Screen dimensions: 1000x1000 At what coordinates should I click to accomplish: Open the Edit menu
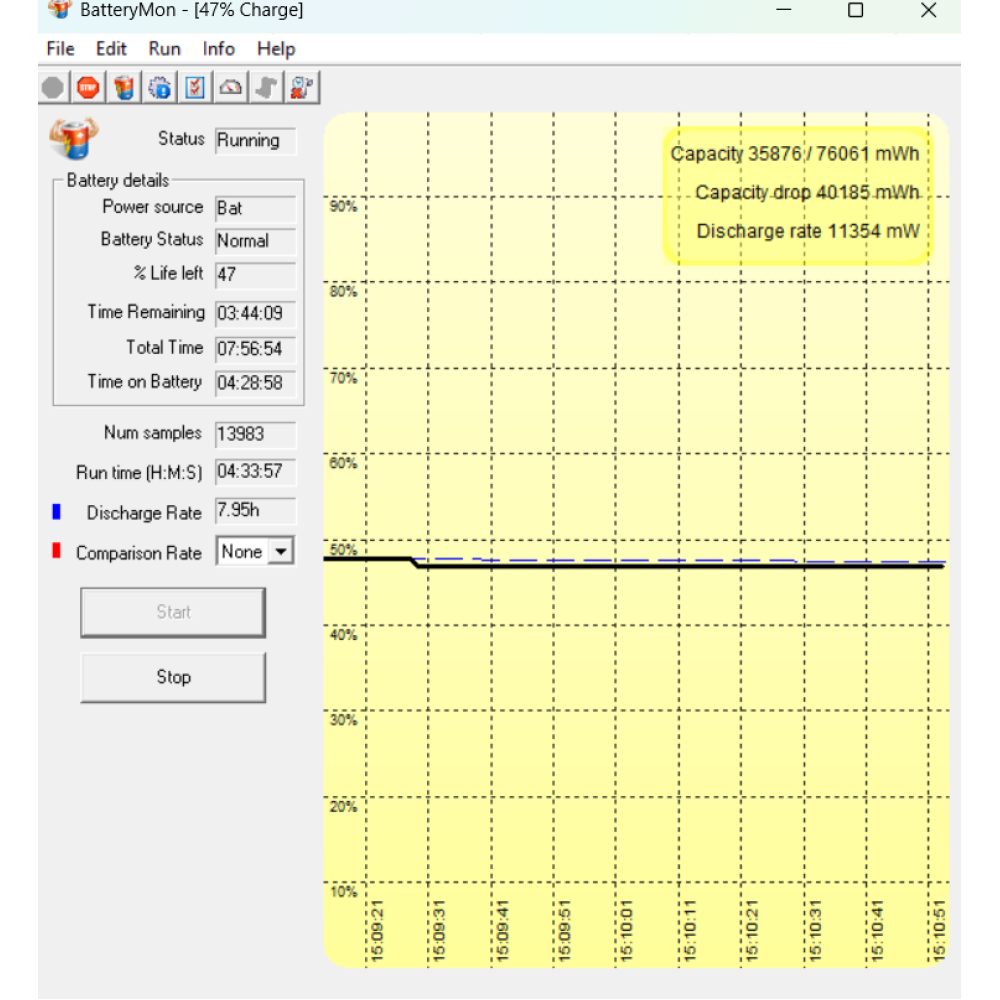[111, 49]
